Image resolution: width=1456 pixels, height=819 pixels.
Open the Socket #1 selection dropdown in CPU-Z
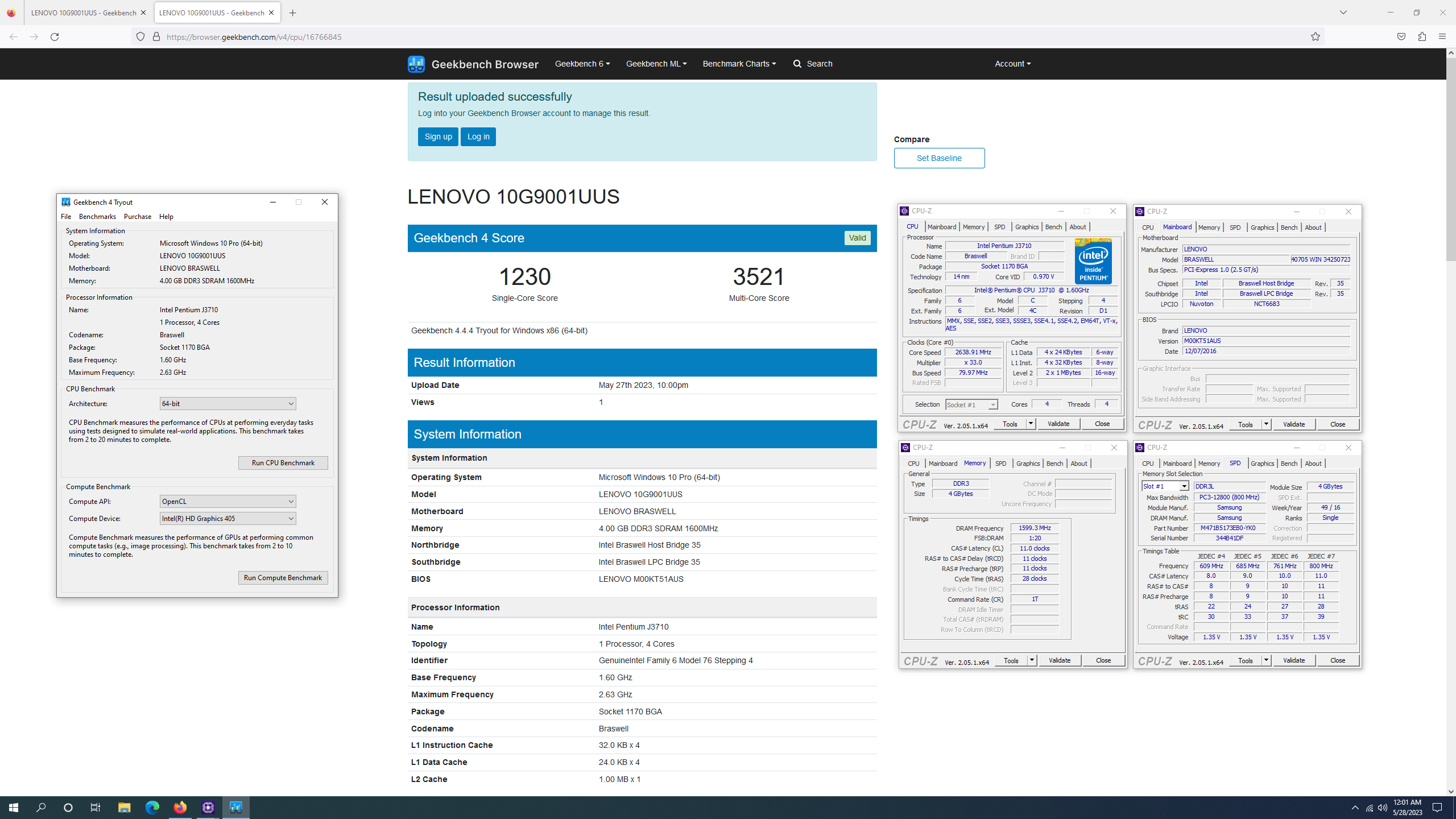tap(971, 405)
